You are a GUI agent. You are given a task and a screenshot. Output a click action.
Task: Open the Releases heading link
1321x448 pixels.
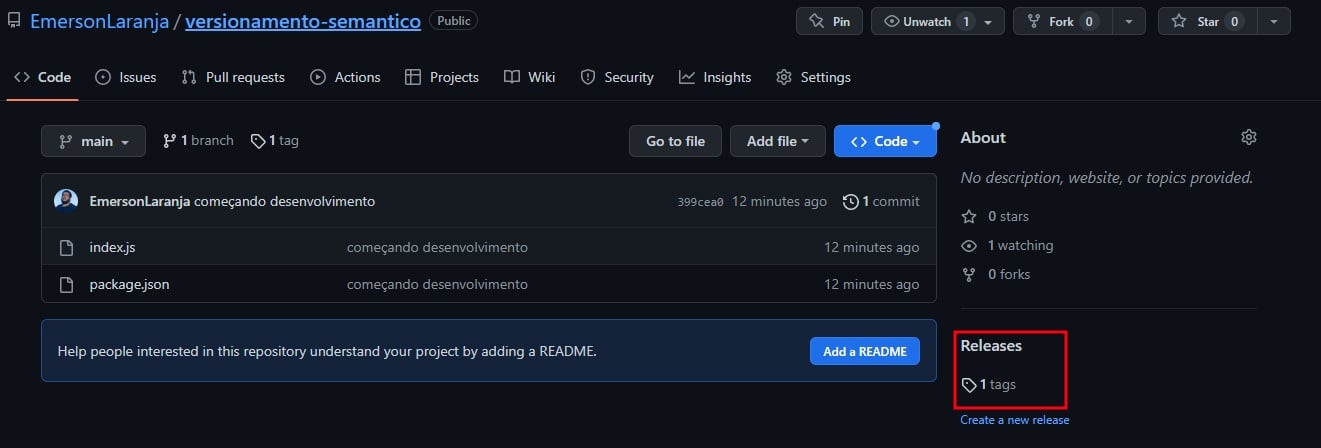[991, 345]
